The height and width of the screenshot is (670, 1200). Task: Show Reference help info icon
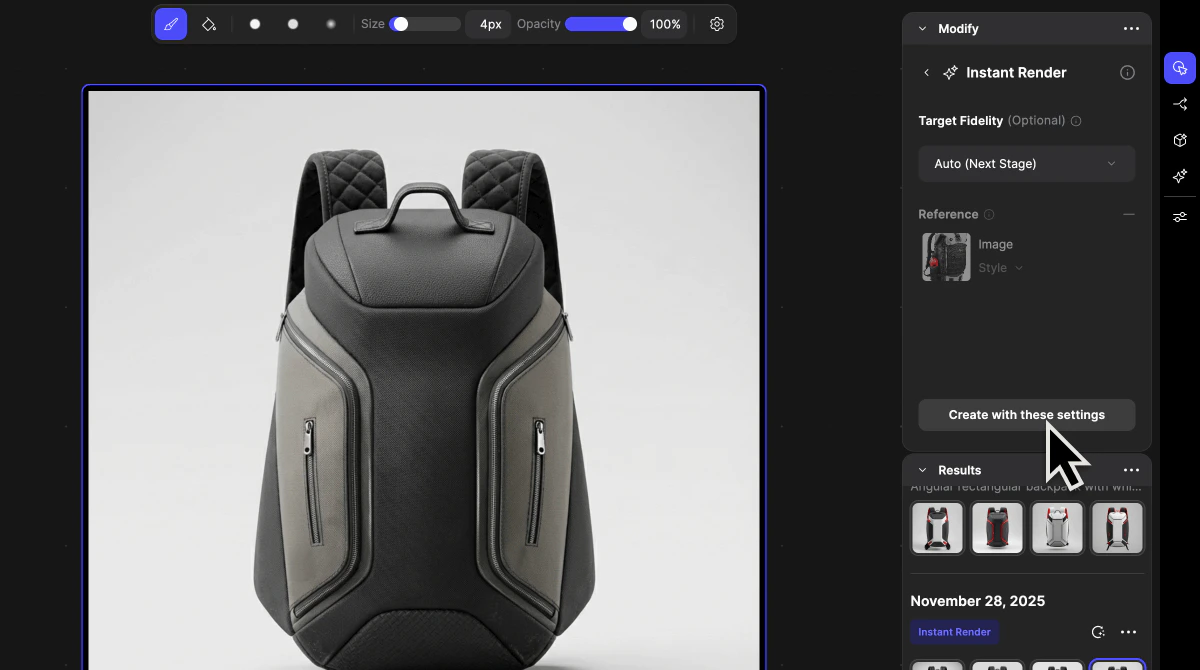point(989,215)
